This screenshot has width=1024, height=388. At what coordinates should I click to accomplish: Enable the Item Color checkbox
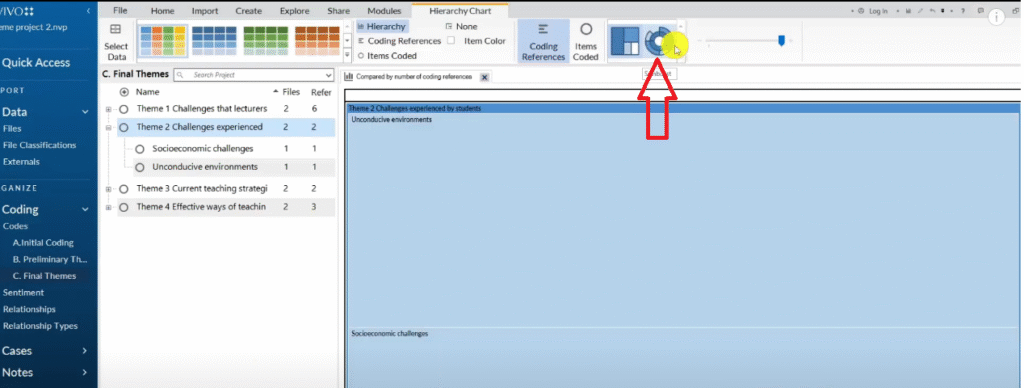point(451,40)
